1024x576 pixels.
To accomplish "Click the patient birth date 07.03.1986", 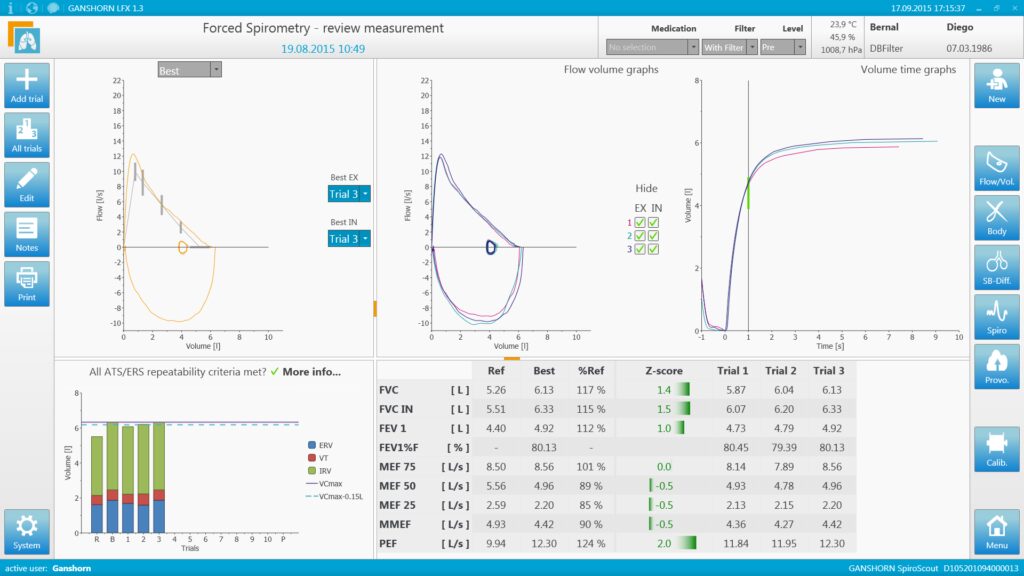I will point(969,48).
